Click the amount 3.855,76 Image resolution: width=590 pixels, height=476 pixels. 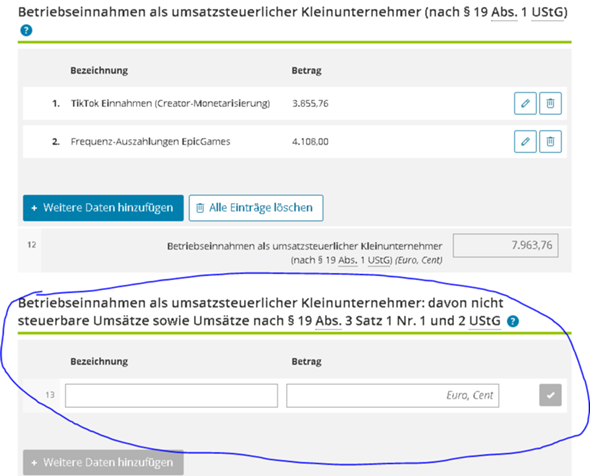pyautogui.click(x=310, y=103)
